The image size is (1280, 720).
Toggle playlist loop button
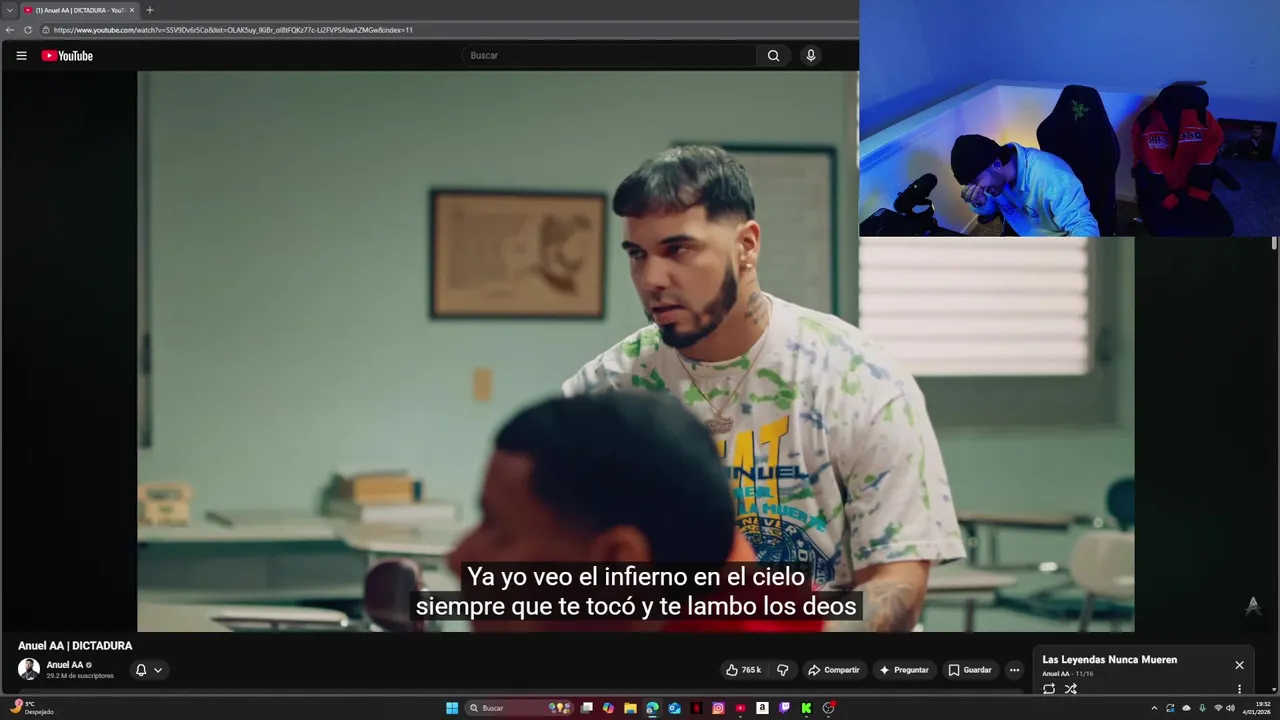(x=1049, y=689)
